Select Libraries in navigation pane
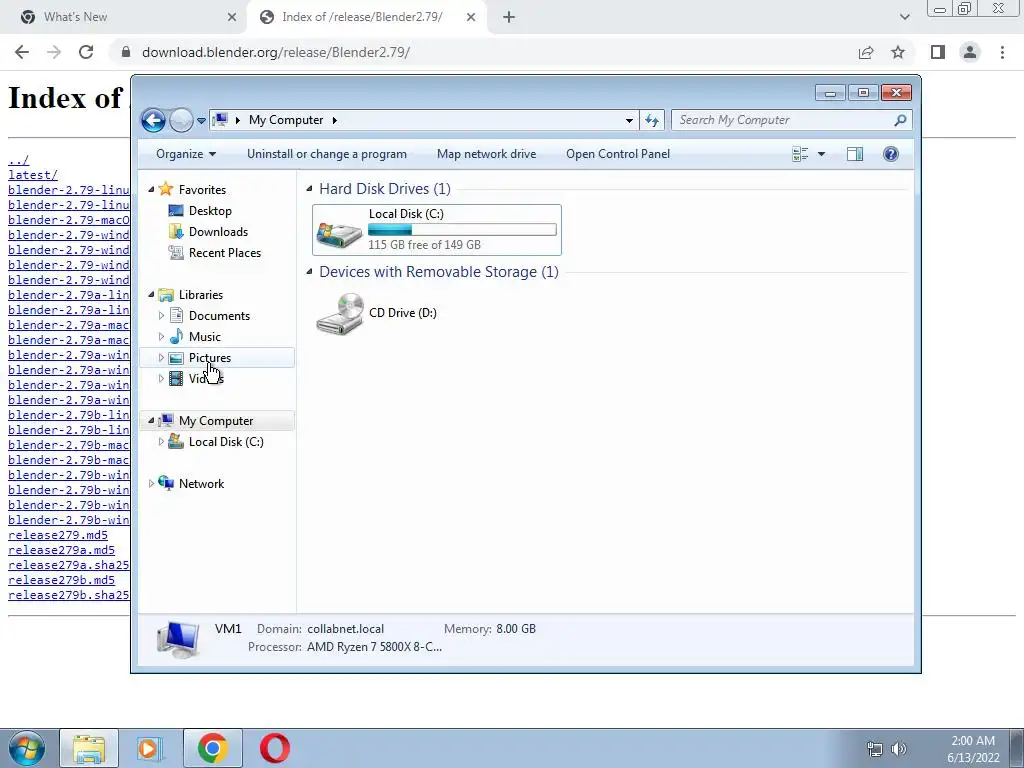1024x768 pixels. (x=200, y=295)
